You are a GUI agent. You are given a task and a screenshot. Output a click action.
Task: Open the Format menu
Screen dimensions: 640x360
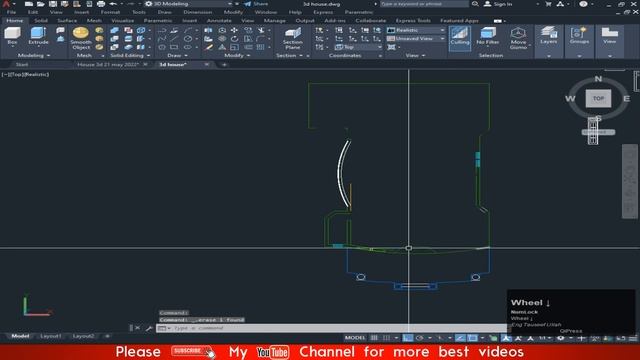pyautogui.click(x=110, y=12)
